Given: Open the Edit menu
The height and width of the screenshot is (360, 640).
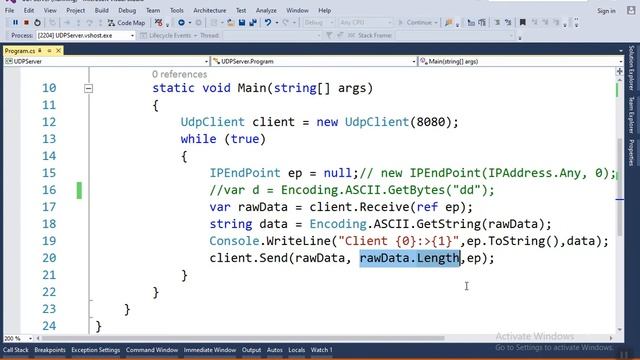Looking at the screenshot, I should tap(29, 11).
